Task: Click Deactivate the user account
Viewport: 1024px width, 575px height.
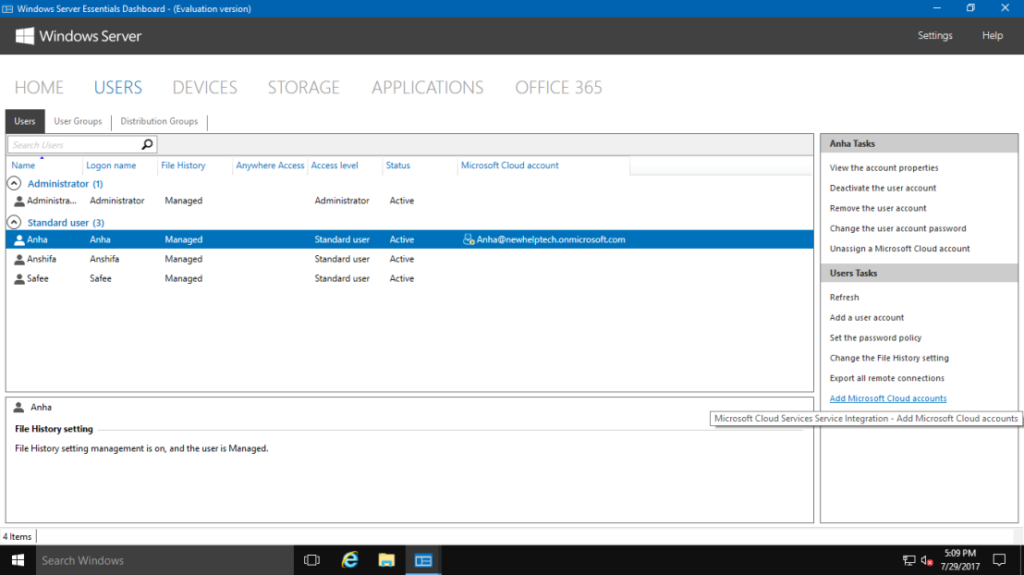Action: pos(882,188)
